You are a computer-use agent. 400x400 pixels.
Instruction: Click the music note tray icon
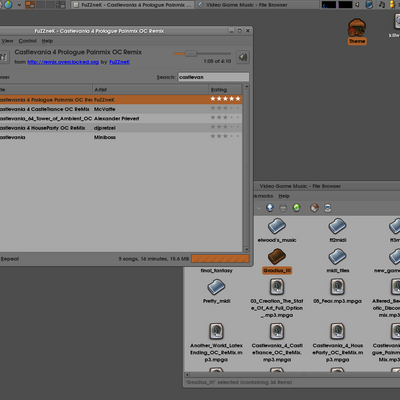point(382,5)
